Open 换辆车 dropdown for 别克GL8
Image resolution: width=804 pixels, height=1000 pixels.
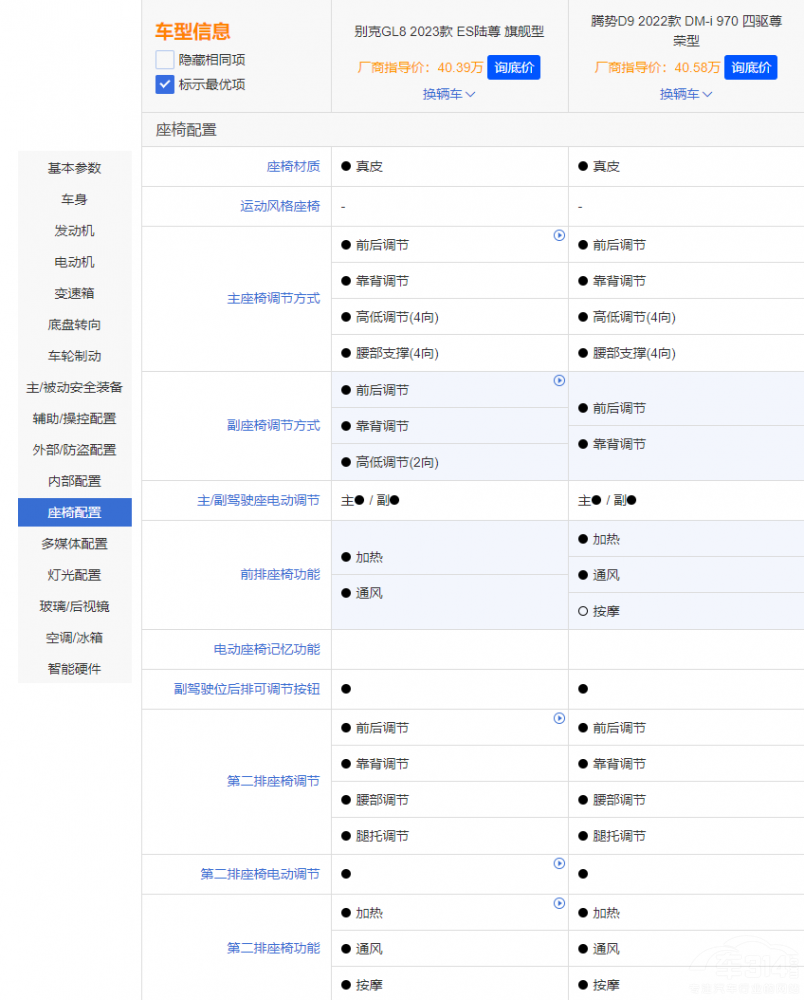(x=449, y=94)
